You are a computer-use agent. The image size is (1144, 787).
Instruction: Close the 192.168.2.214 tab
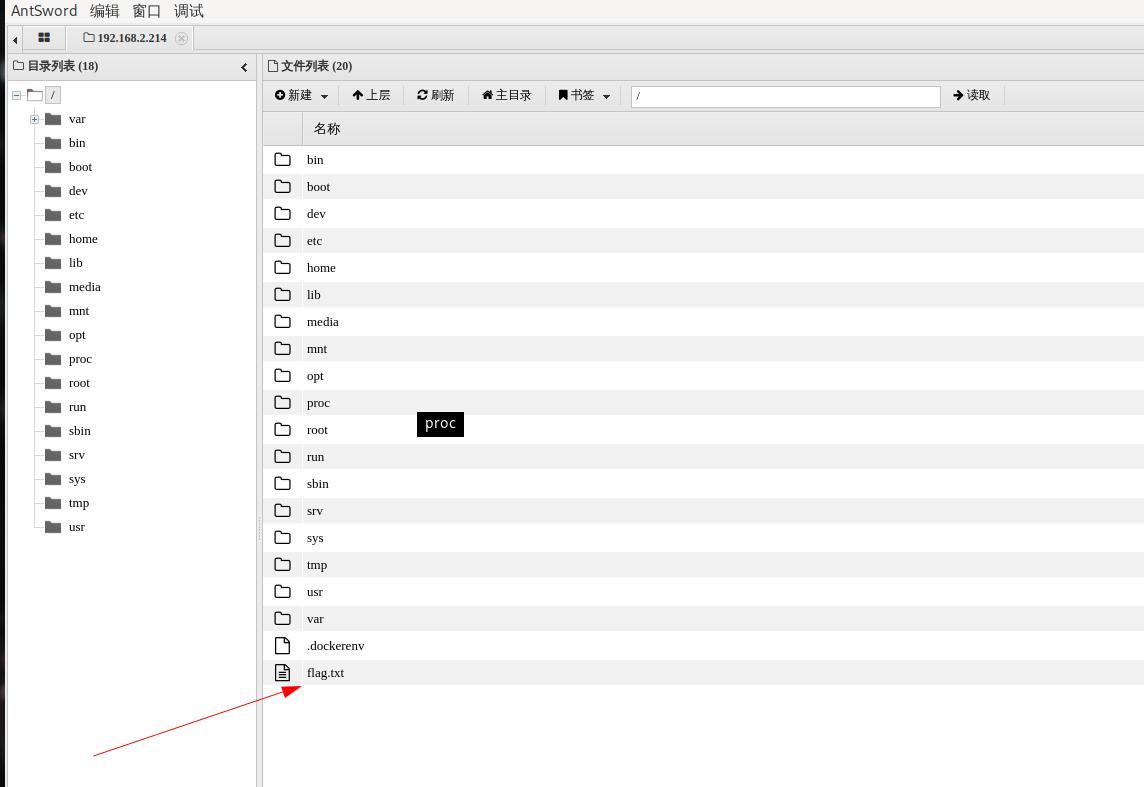click(181, 38)
